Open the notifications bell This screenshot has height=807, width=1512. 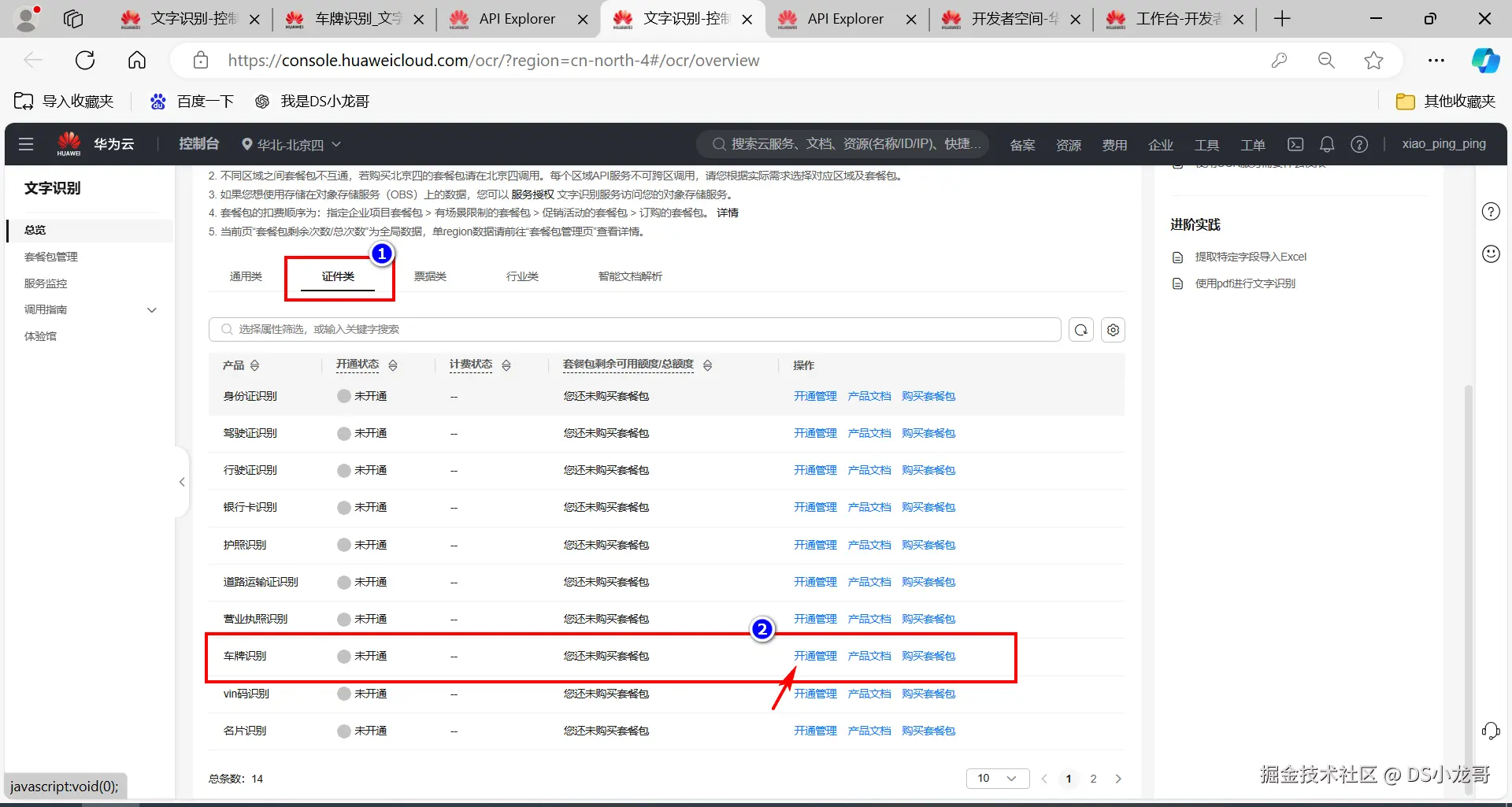click(1327, 144)
